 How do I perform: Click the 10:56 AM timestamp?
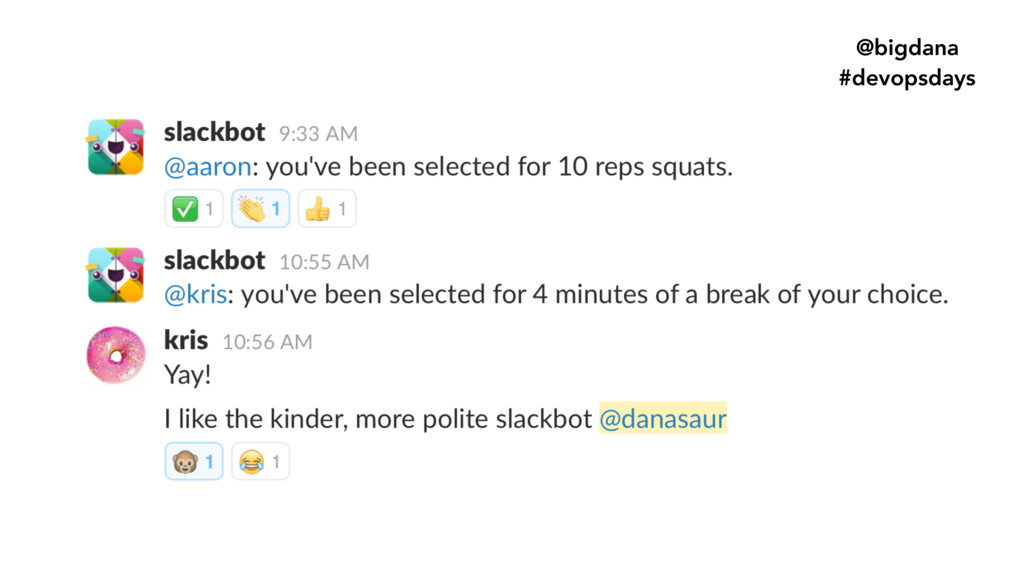268,342
